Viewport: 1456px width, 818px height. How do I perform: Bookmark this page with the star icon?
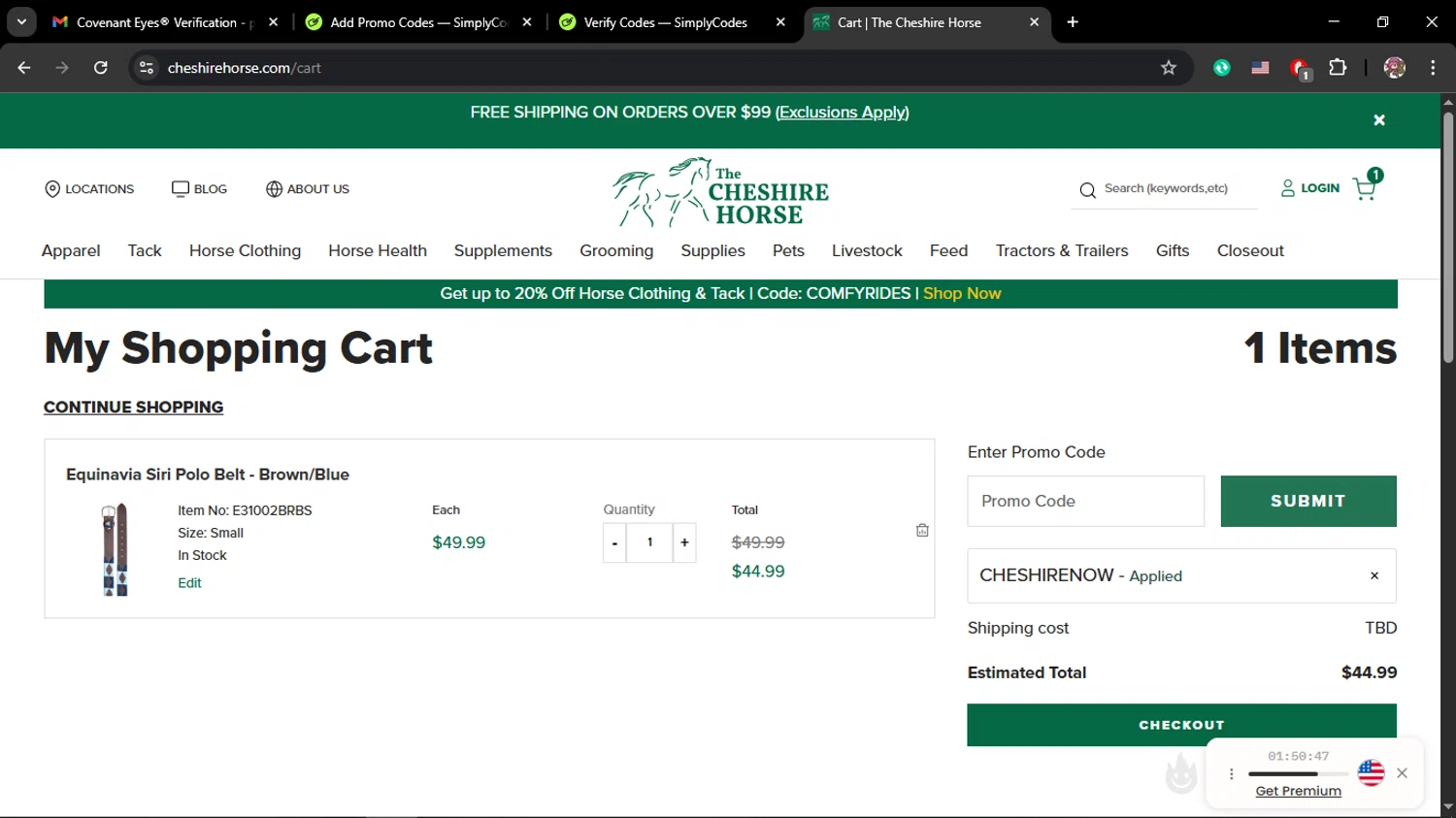click(x=1169, y=67)
